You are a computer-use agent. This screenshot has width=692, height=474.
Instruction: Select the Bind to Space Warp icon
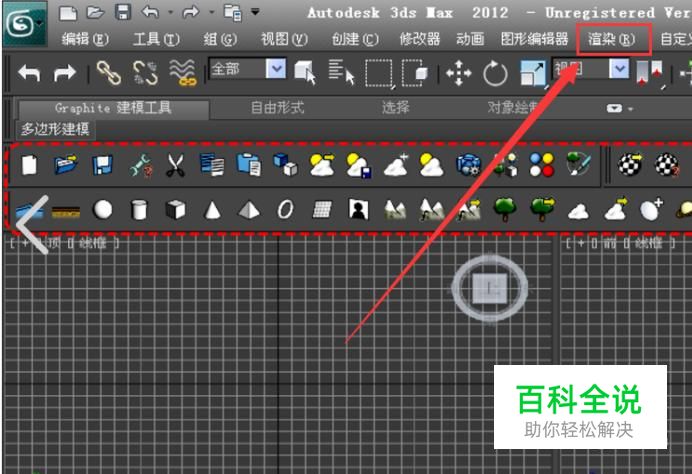click(x=182, y=72)
